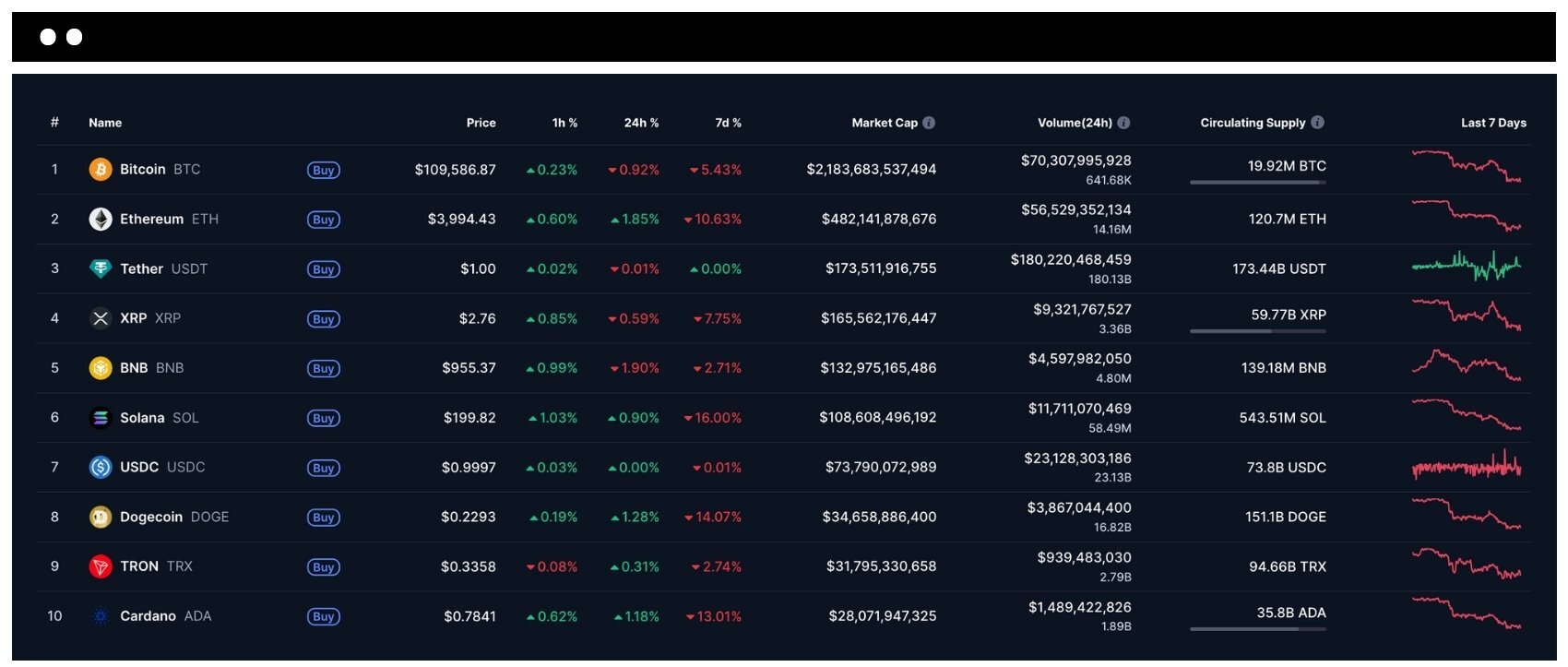Click the Buy button for XRP
The image size is (1568, 667).
coord(324,319)
